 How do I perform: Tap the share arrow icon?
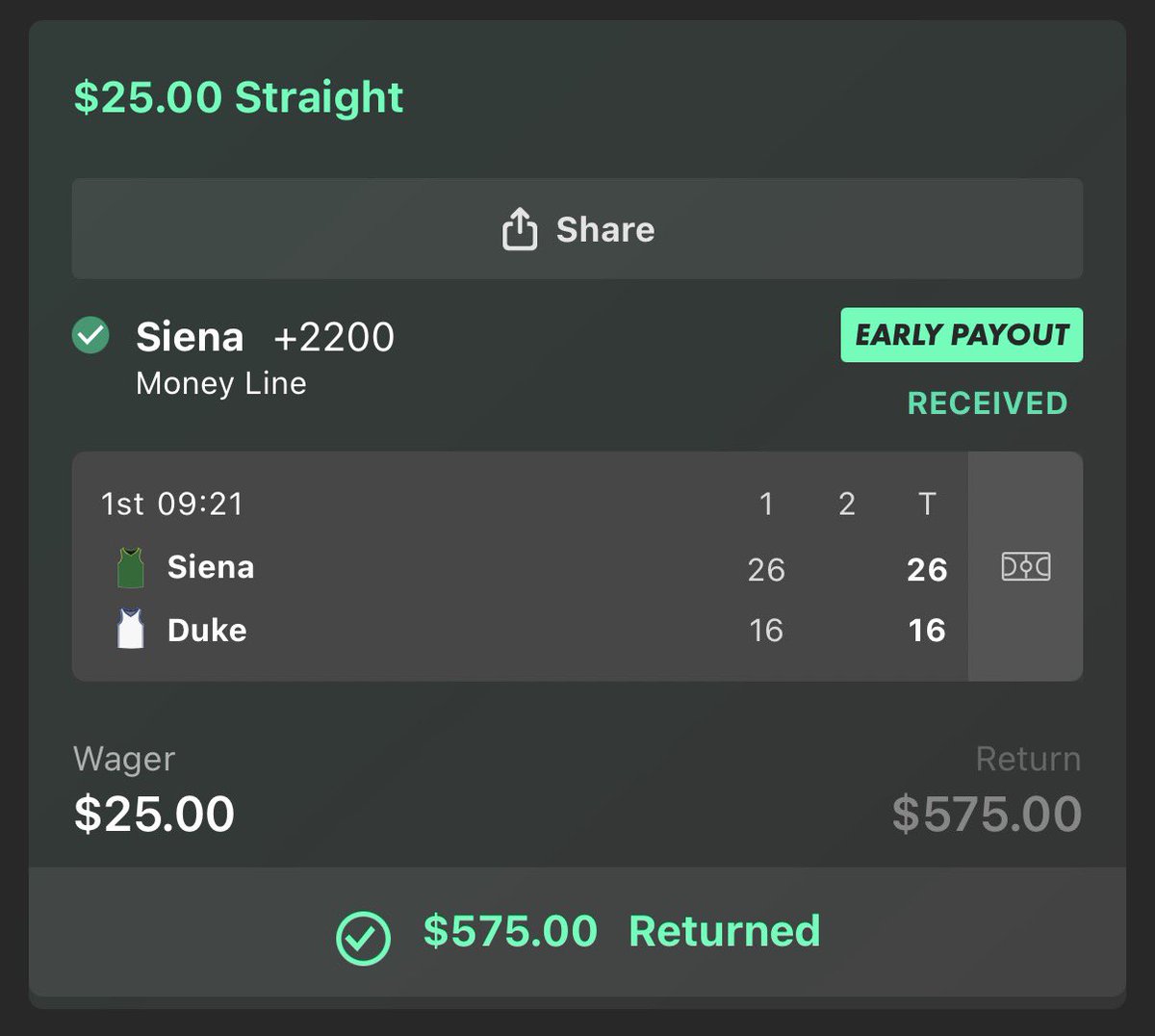coord(520,229)
